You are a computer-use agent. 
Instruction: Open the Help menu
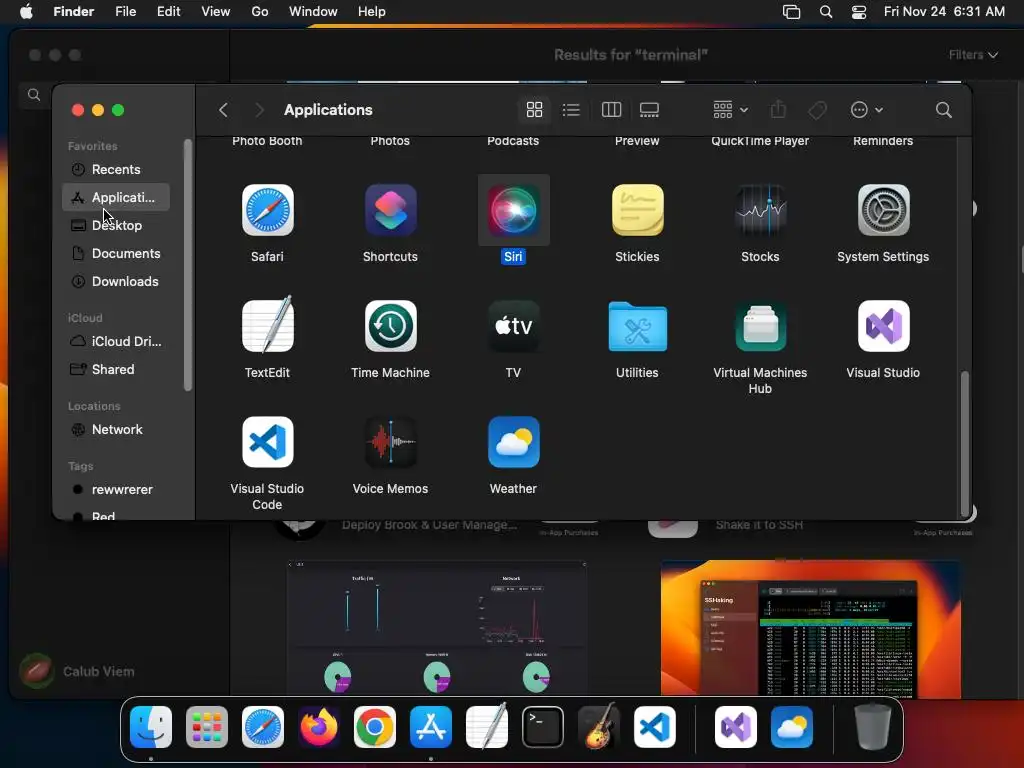372,12
